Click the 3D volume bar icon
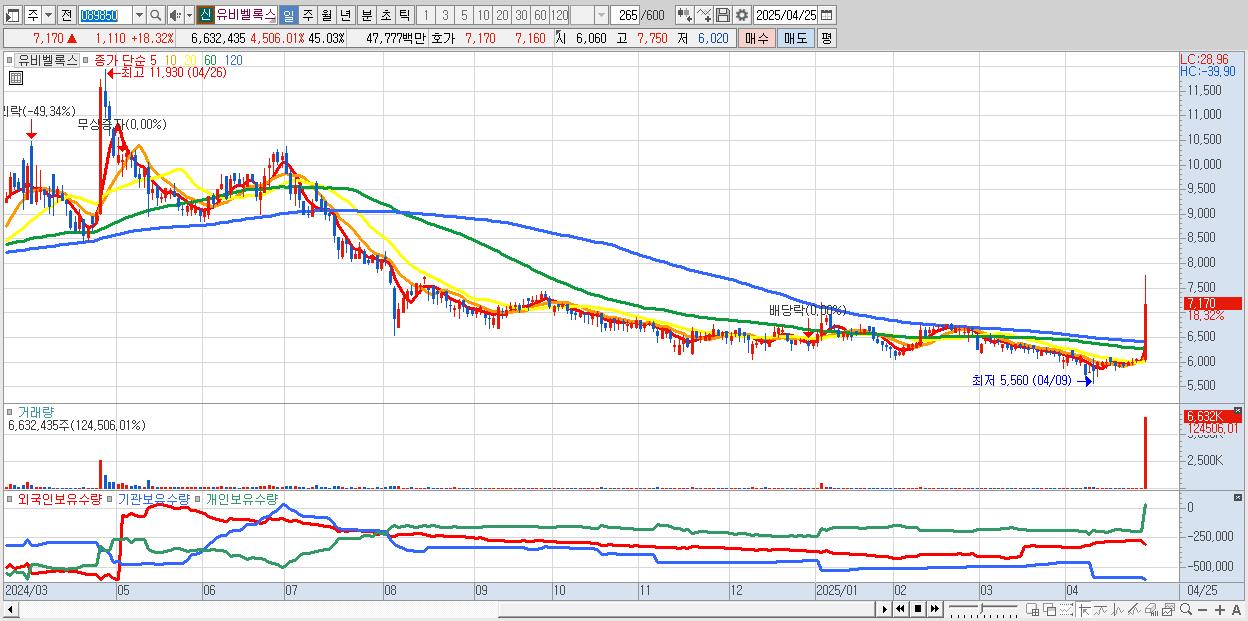 pos(1151,610)
